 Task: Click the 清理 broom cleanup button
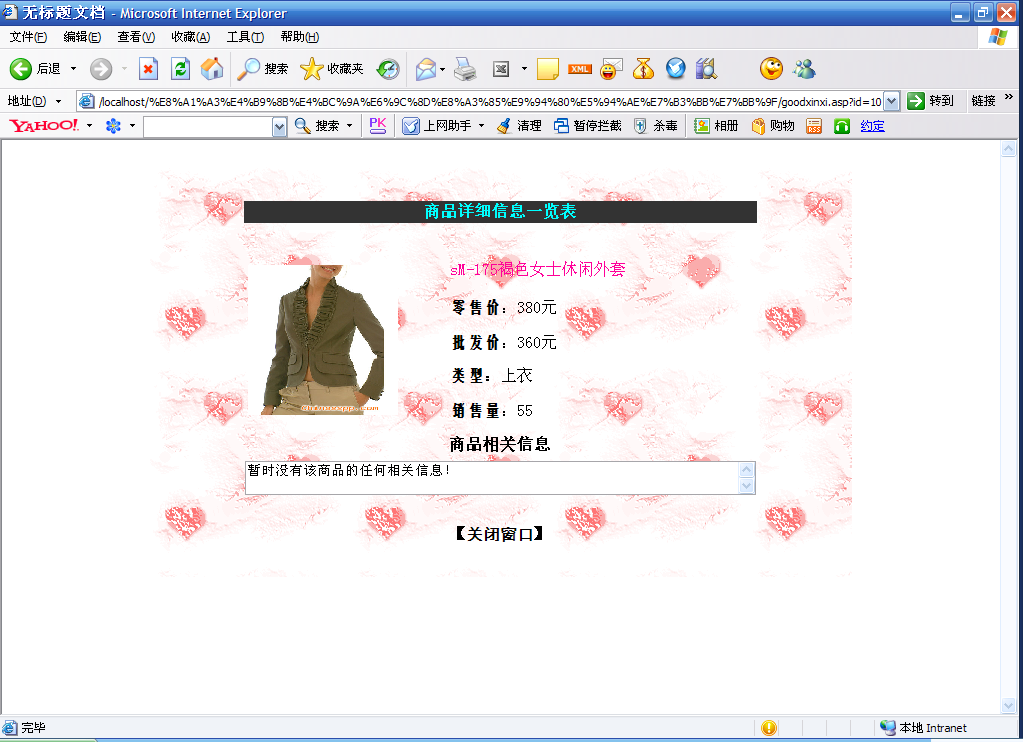coord(519,125)
